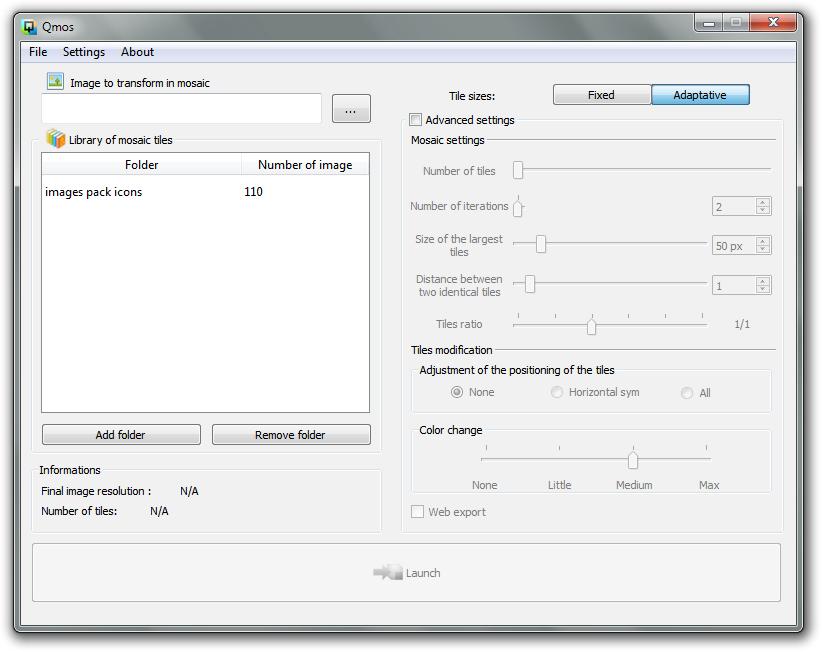Enable the Advanced settings checkbox
Viewport: 822px width, 652px height.
[x=415, y=120]
